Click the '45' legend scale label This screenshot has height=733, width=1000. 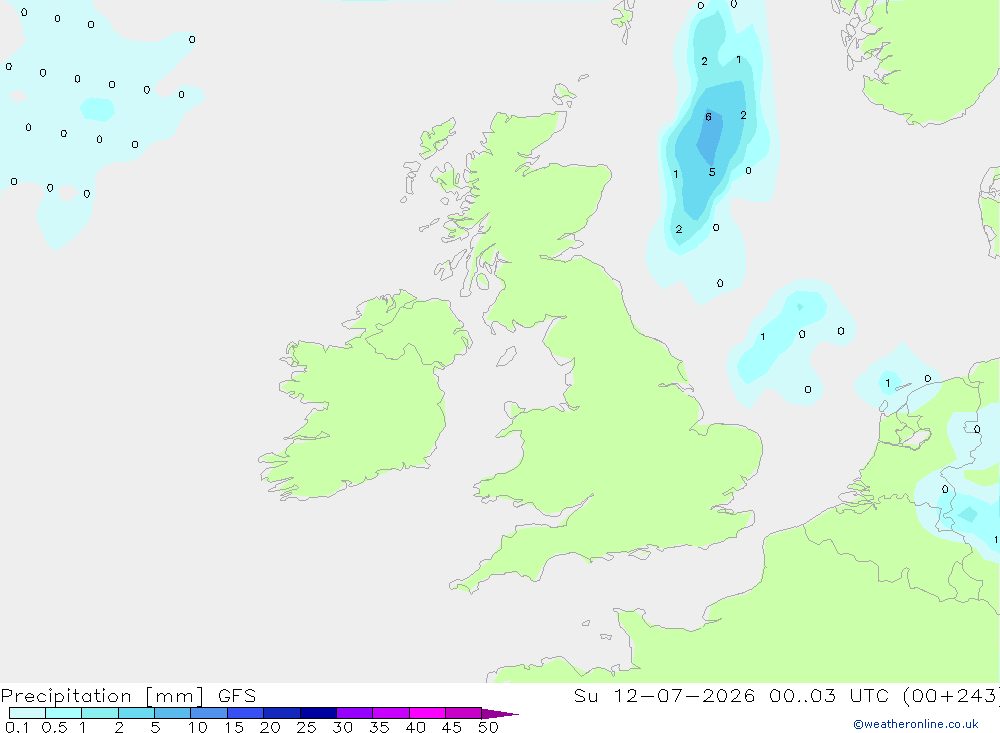pos(452,727)
